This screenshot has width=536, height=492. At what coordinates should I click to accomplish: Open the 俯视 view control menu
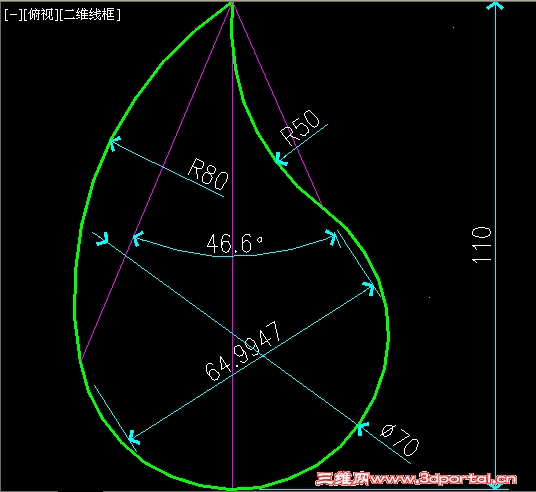[x=41, y=15]
